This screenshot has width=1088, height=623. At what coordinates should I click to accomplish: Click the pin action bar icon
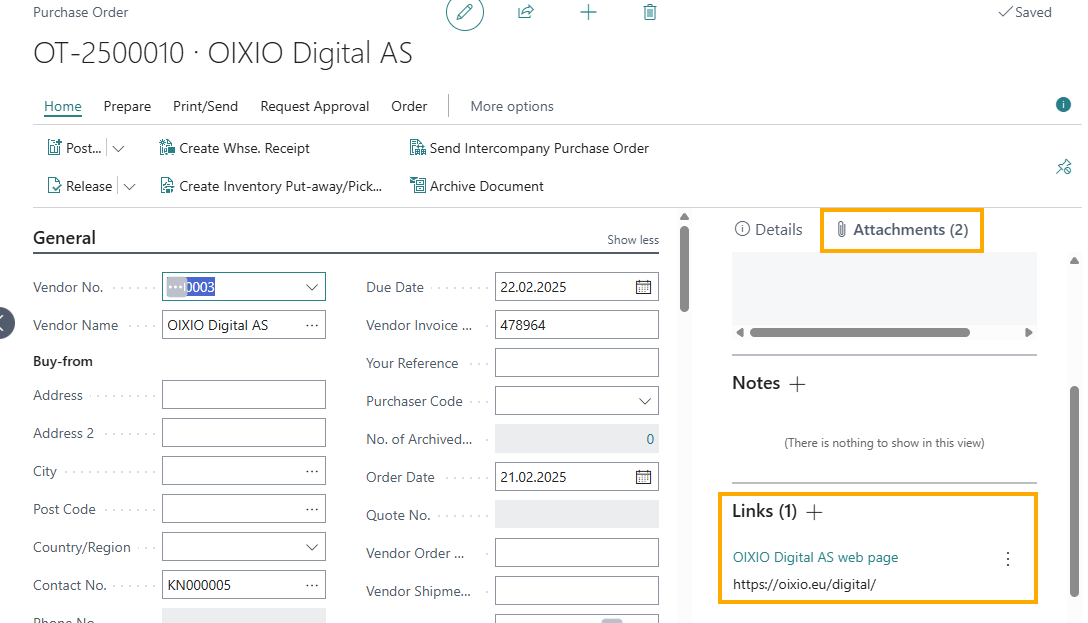coord(1063,167)
